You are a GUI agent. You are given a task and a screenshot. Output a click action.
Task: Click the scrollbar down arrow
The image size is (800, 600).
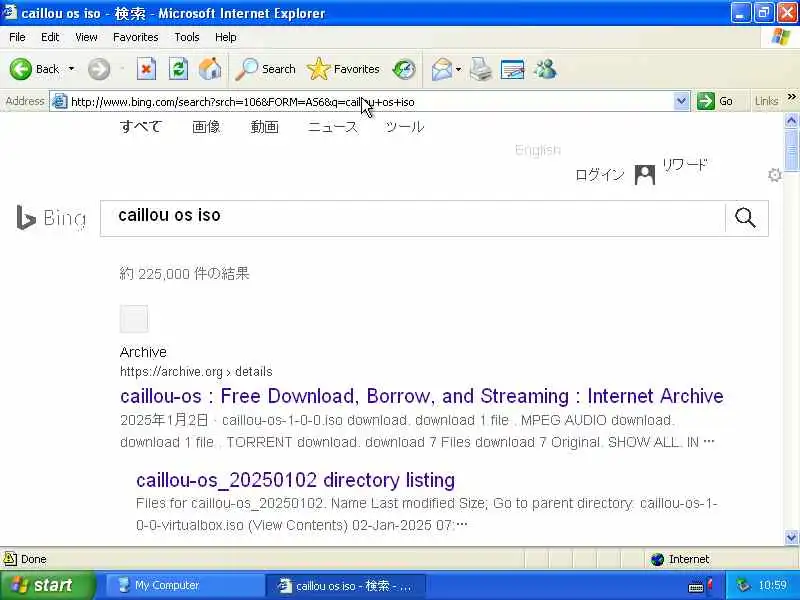pos(791,538)
